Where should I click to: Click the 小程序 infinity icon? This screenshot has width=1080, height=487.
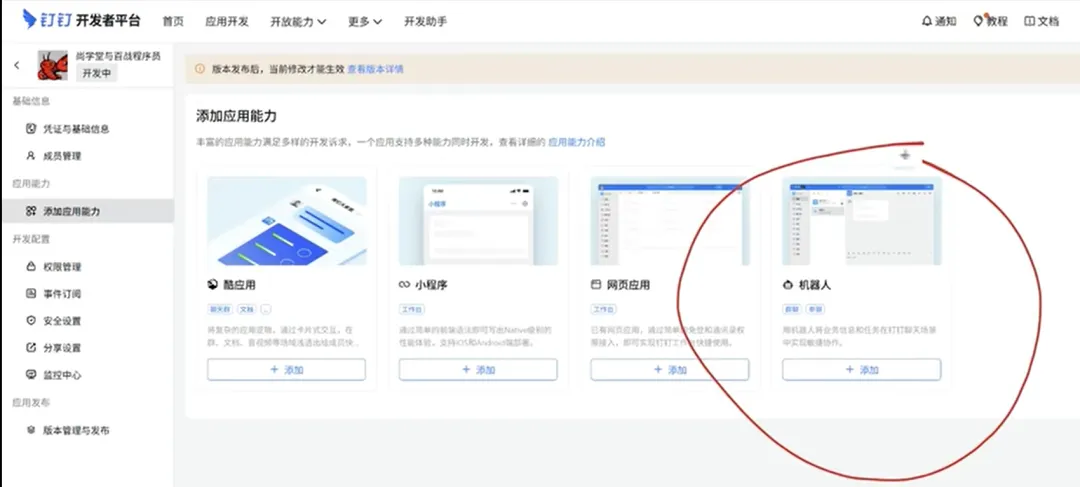[x=404, y=284]
